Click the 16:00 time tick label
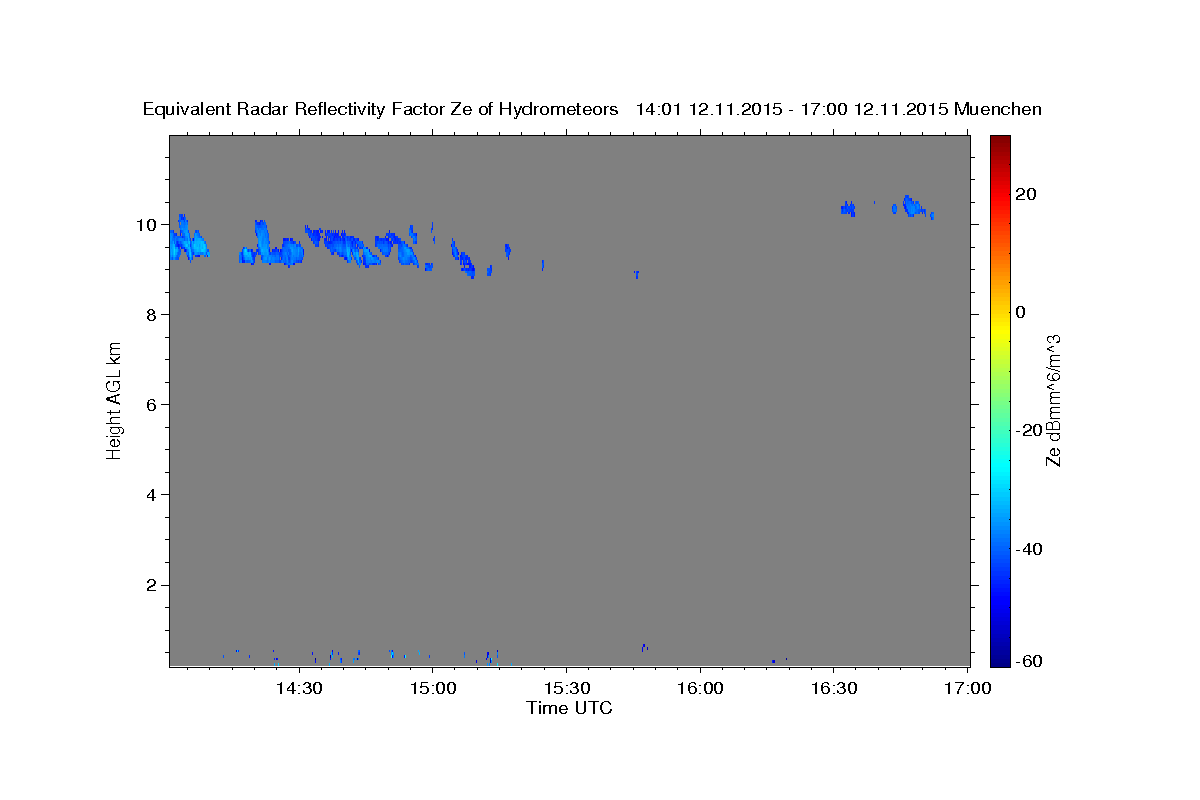1200x800 pixels. 700,688
